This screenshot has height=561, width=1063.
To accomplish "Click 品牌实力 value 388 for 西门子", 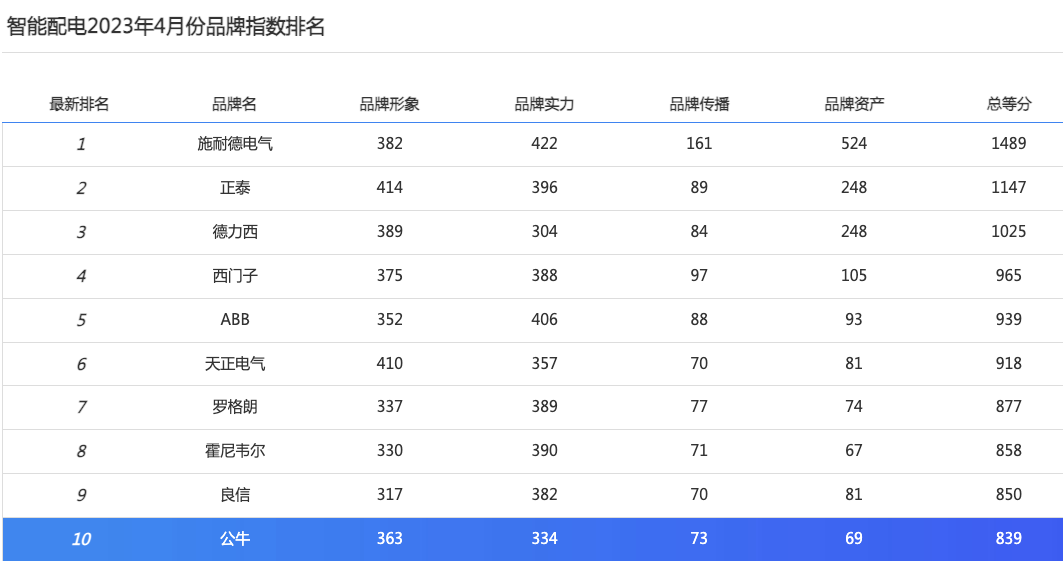I will tap(544, 276).
